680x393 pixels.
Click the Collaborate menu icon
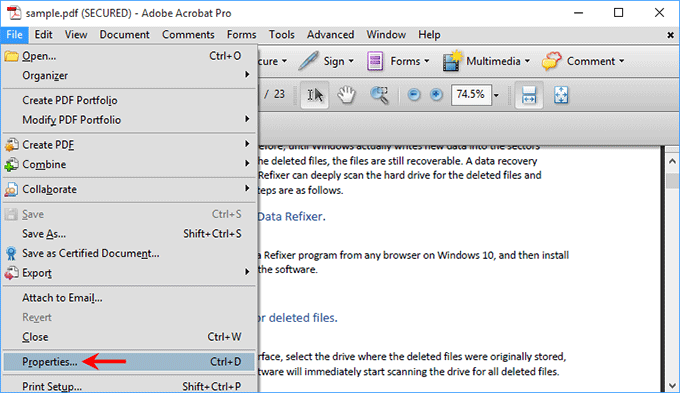point(11,190)
